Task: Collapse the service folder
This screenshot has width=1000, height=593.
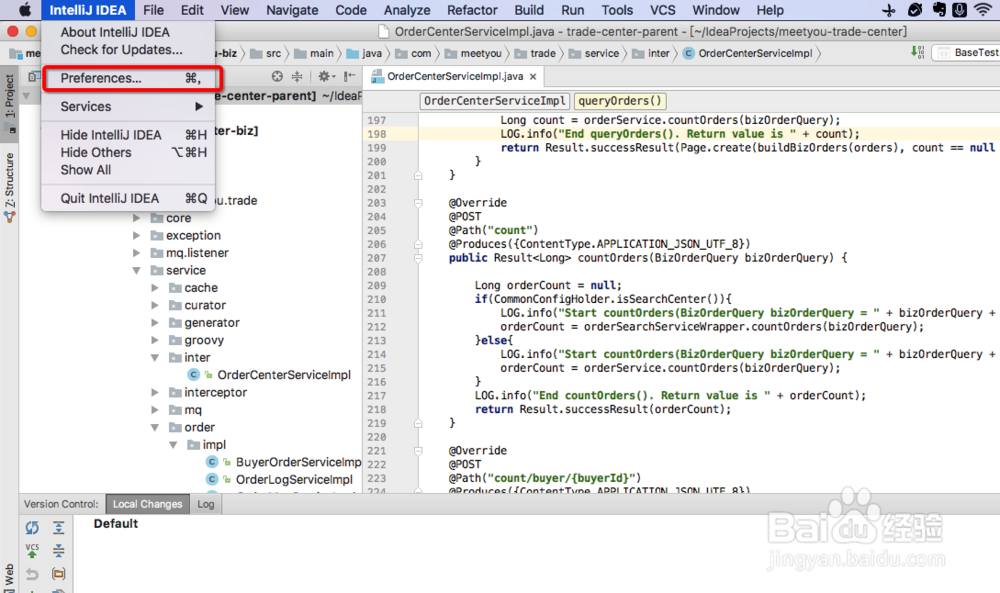Action: pos(136,270)
